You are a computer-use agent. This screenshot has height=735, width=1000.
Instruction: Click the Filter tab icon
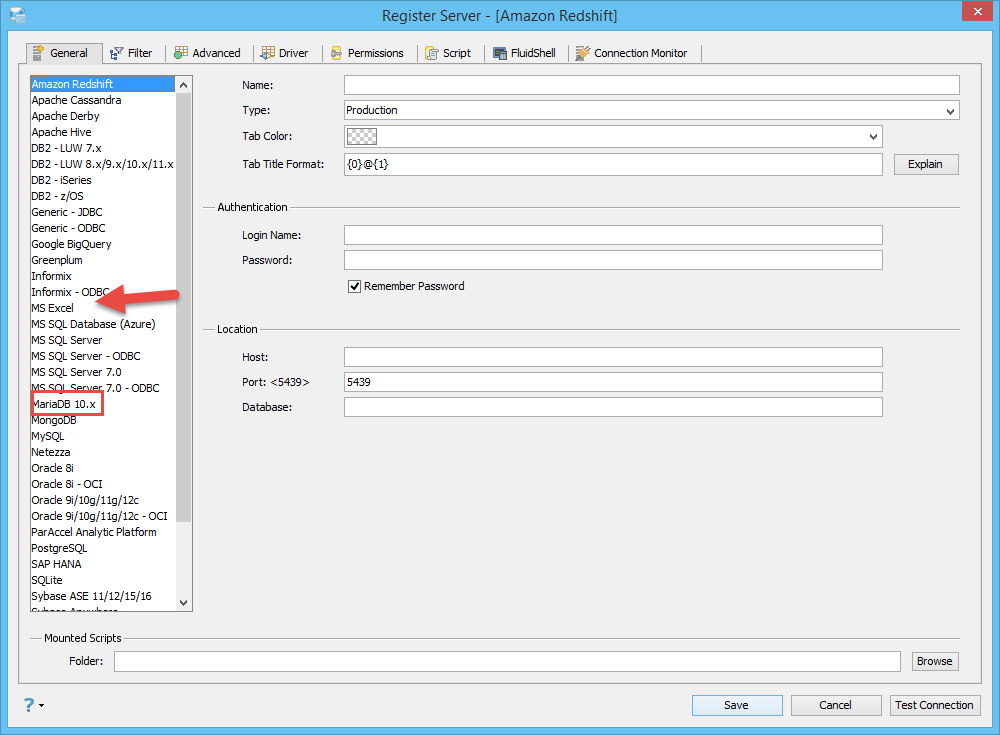[116, 54]
